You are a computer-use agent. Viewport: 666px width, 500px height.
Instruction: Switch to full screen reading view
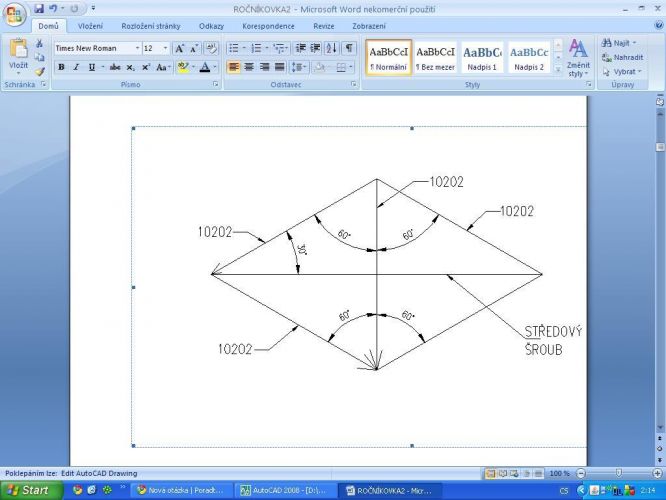[x=502, y=473]
